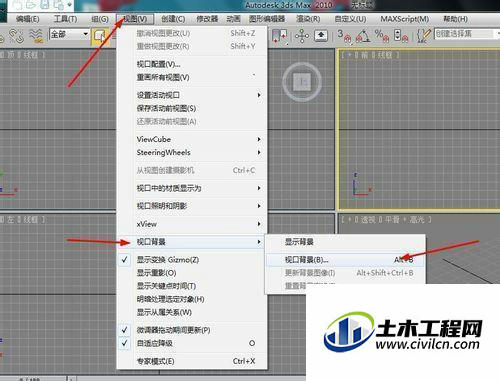Toggle 明暗处理选定对象(H) option
Image resolution: width=500 pixels, height=381 pixels.
(192, 299)
